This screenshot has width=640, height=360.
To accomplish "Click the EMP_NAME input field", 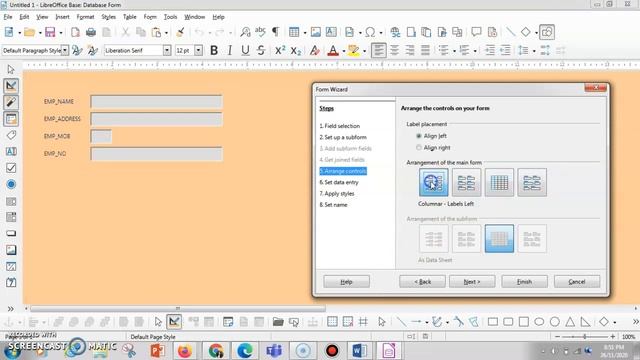I will click(156, 101).
